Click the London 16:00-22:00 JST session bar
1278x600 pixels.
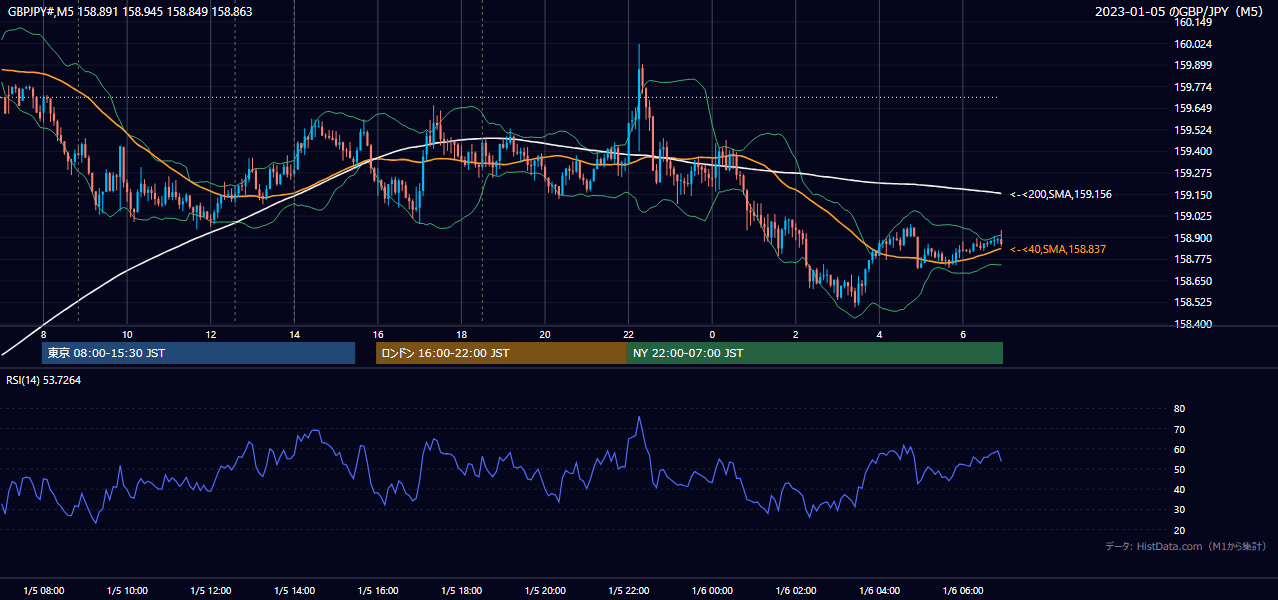coord(501,353)
